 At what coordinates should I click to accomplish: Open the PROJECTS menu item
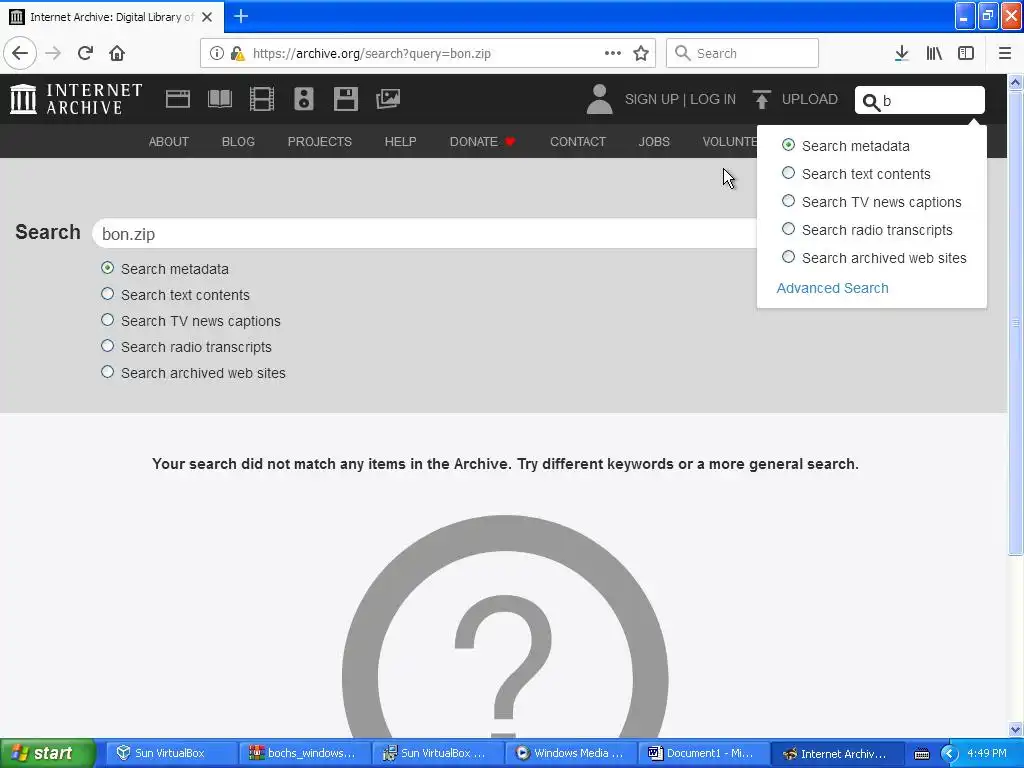click(319, 142)
